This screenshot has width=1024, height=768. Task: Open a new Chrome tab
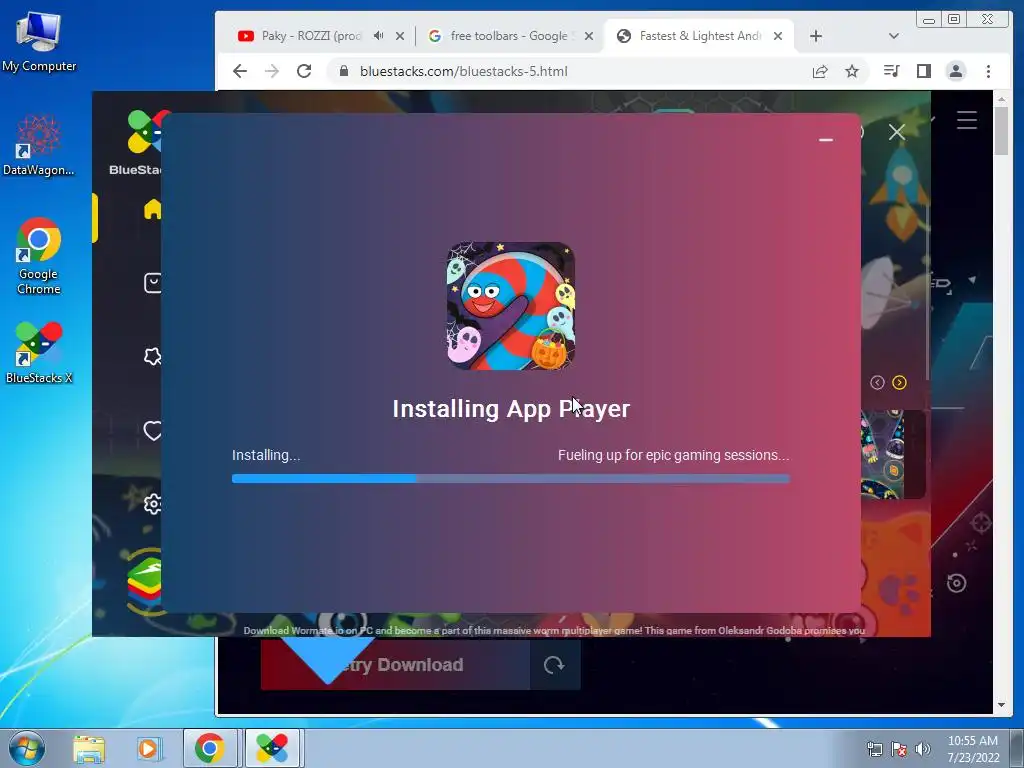pyautogui.click(x=816, y=36)
